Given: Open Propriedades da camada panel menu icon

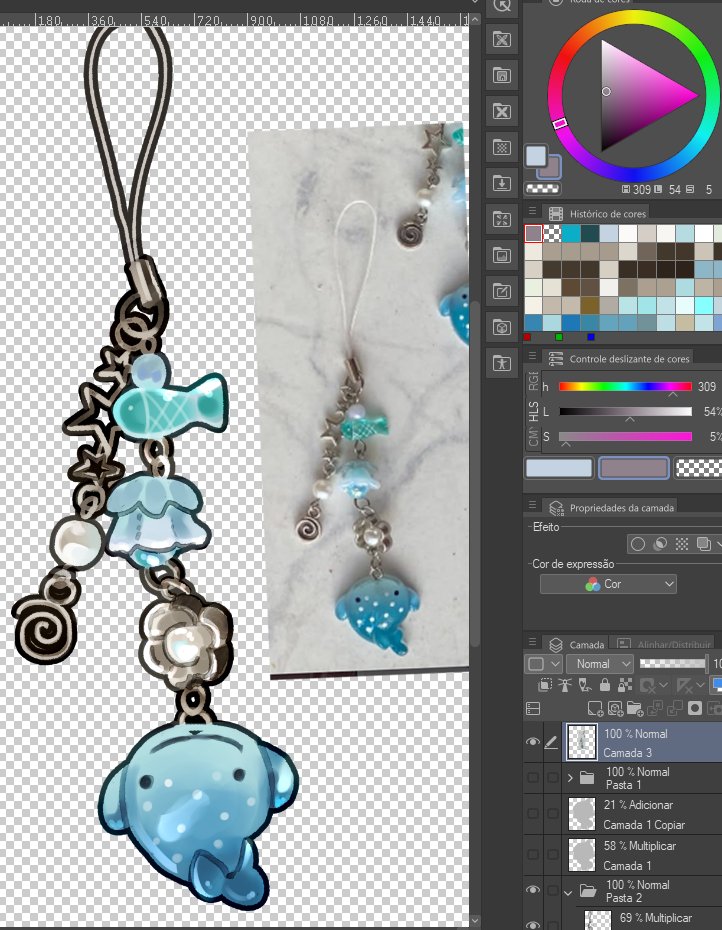Looking at the screenshot, I should pyautogui.click(x=533, y=505).
